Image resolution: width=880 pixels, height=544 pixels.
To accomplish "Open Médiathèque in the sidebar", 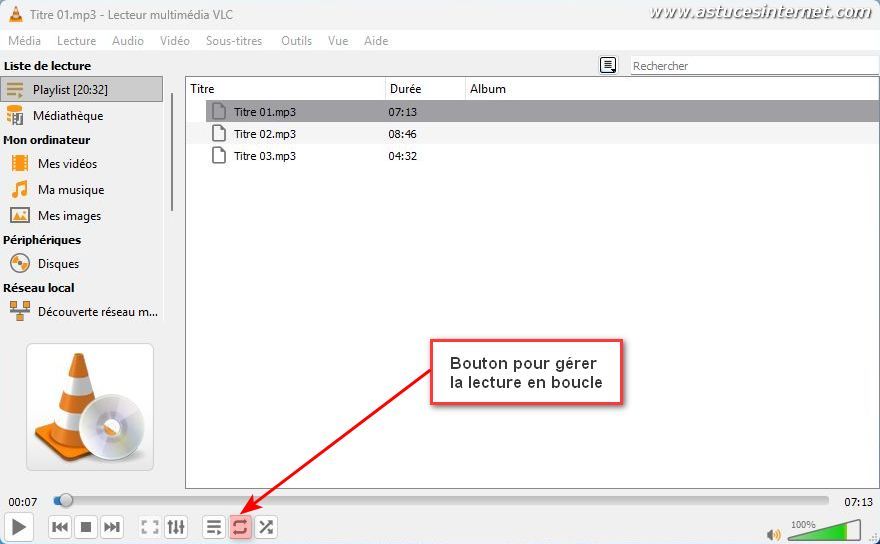I will (x=68, y=116).
